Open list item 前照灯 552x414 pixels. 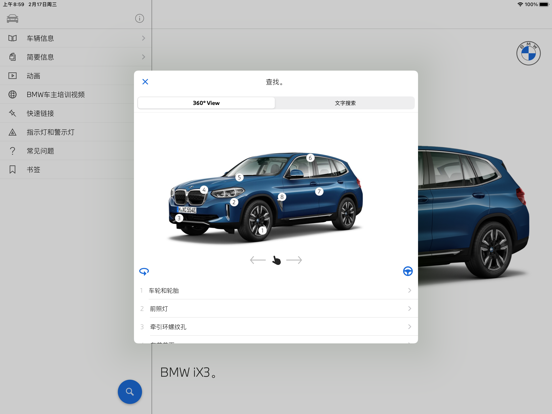(276, 309)
